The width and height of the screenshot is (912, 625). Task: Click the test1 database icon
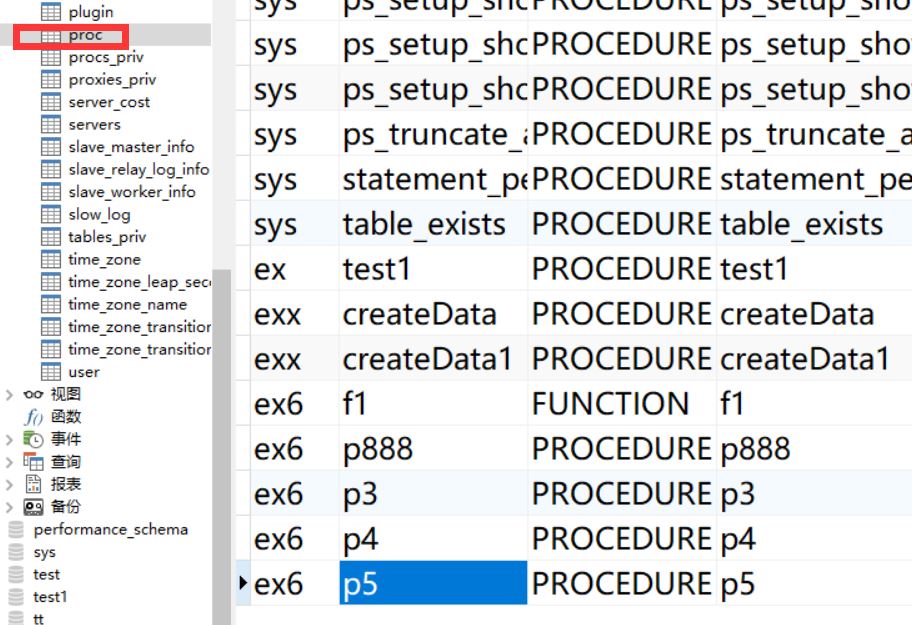tap(16, 597)
